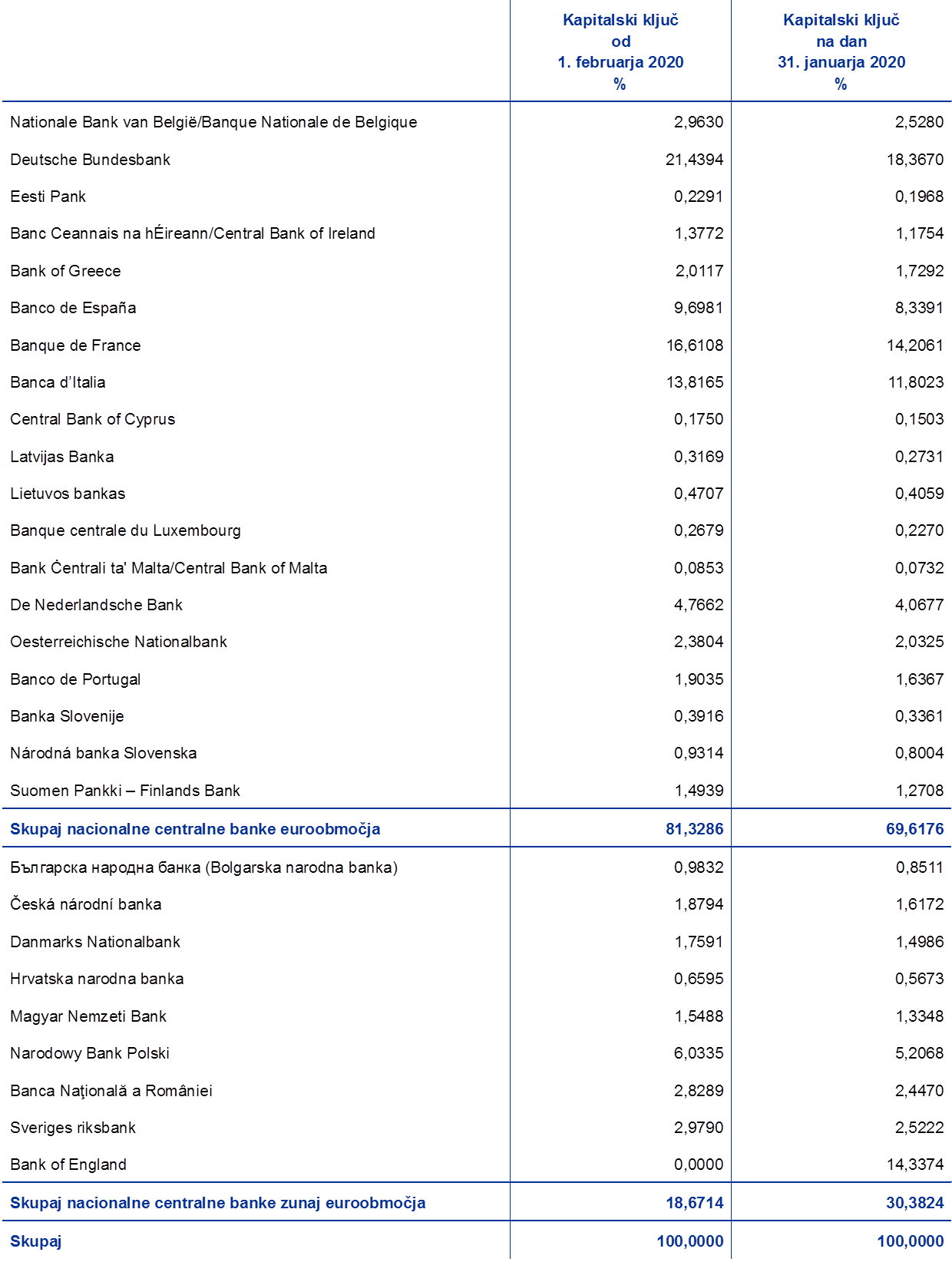Click the 'Banka Slovenije' row label
Screen dimensions: 952x1262
pos(67,716)
